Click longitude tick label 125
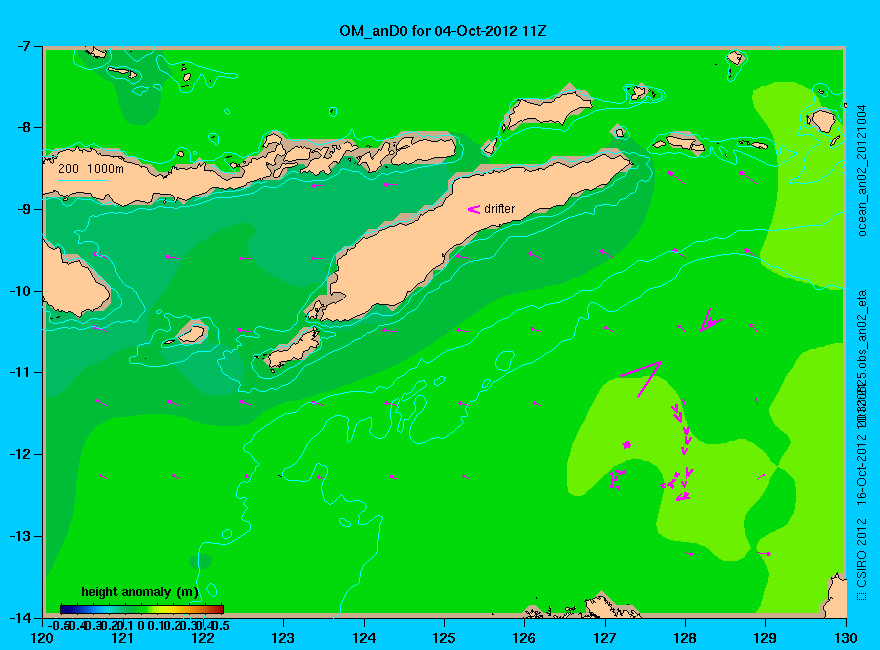This screenshot has height=650, width=880. (x=444, y=638)
